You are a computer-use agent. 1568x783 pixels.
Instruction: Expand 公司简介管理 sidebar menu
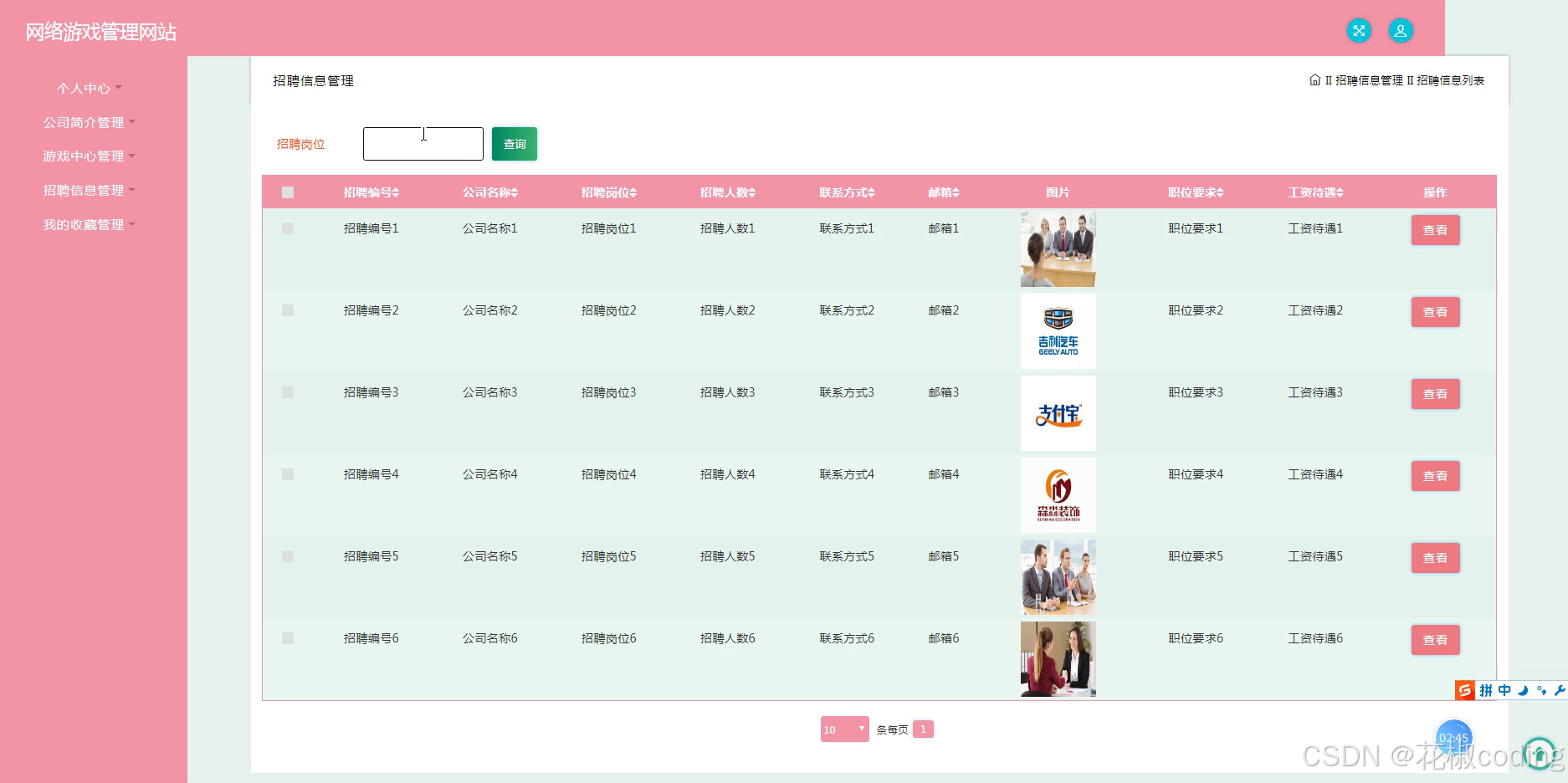(90, 122)
